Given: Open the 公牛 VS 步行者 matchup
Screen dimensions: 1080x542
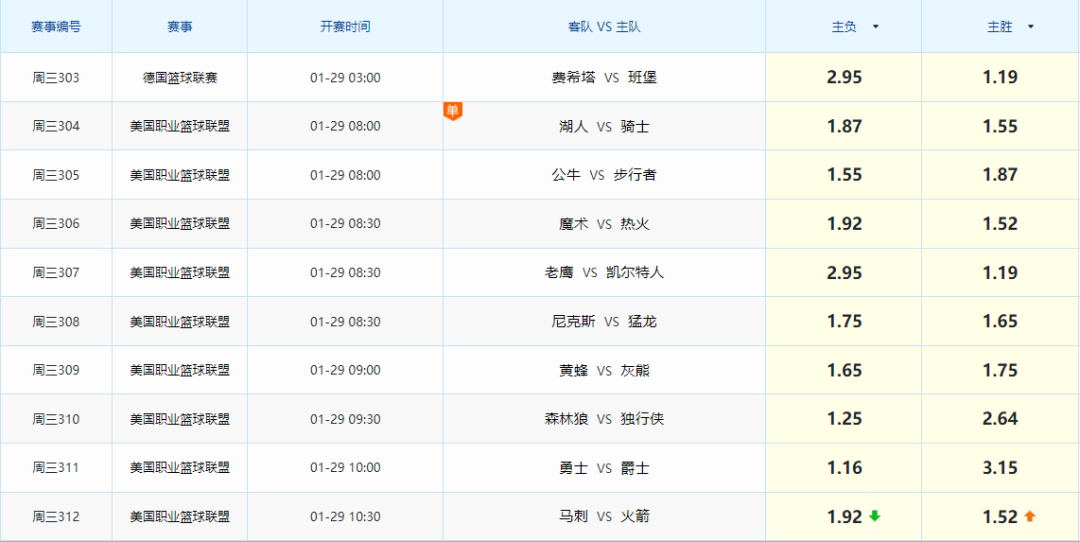Looking at the screenshot, I should [604, 176].
